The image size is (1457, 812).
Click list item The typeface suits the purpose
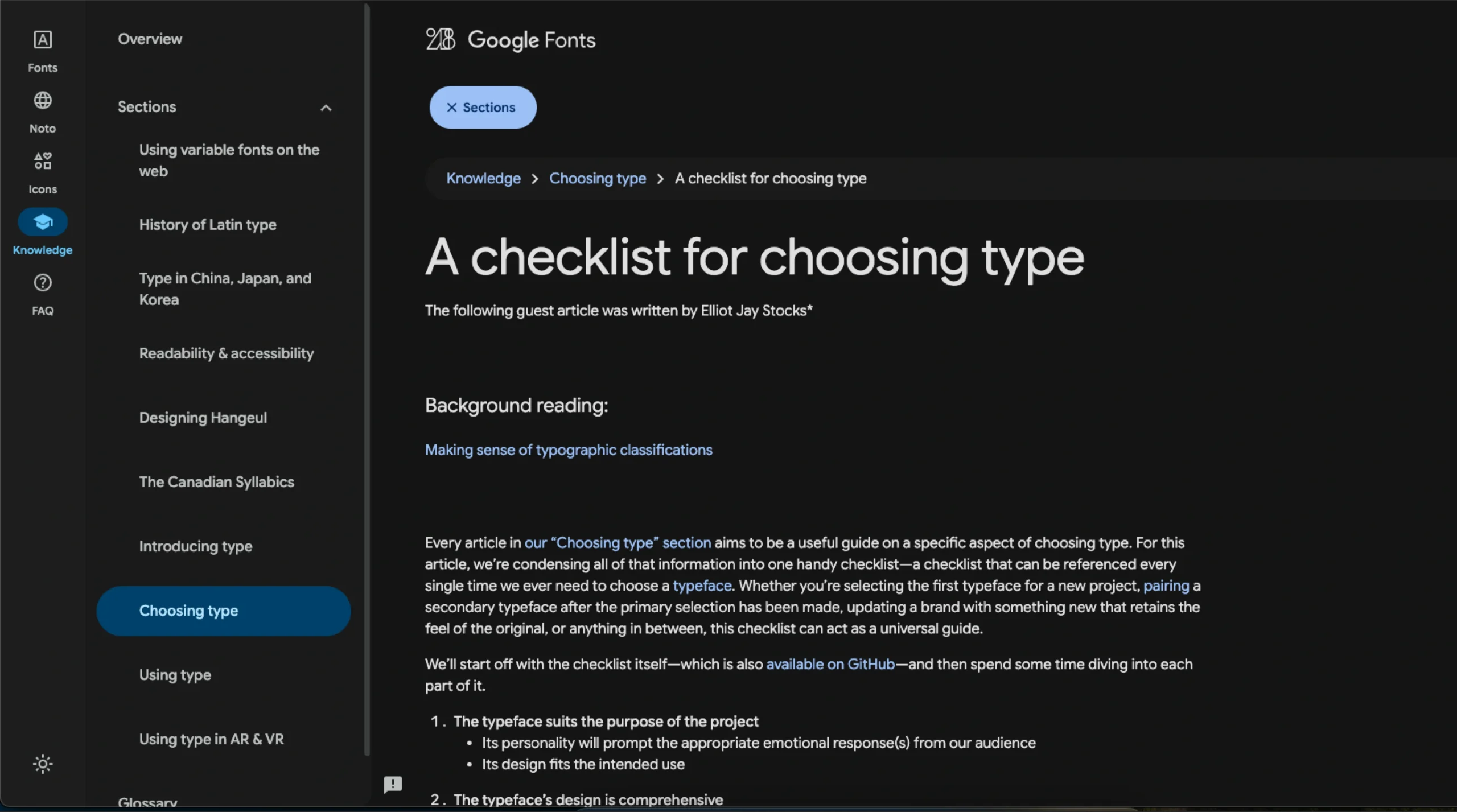tap(606, 722)
